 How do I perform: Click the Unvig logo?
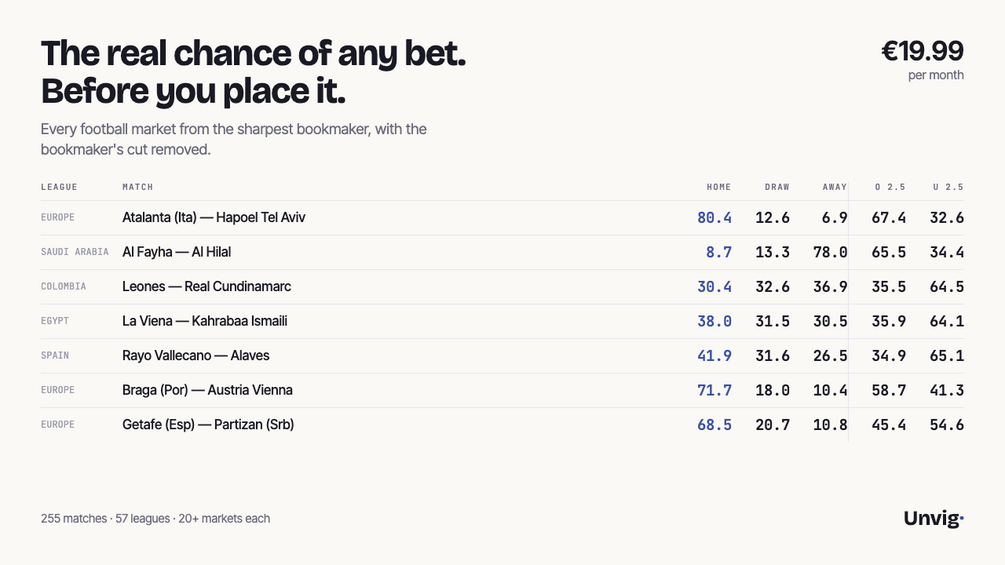[x=933, y=518]
